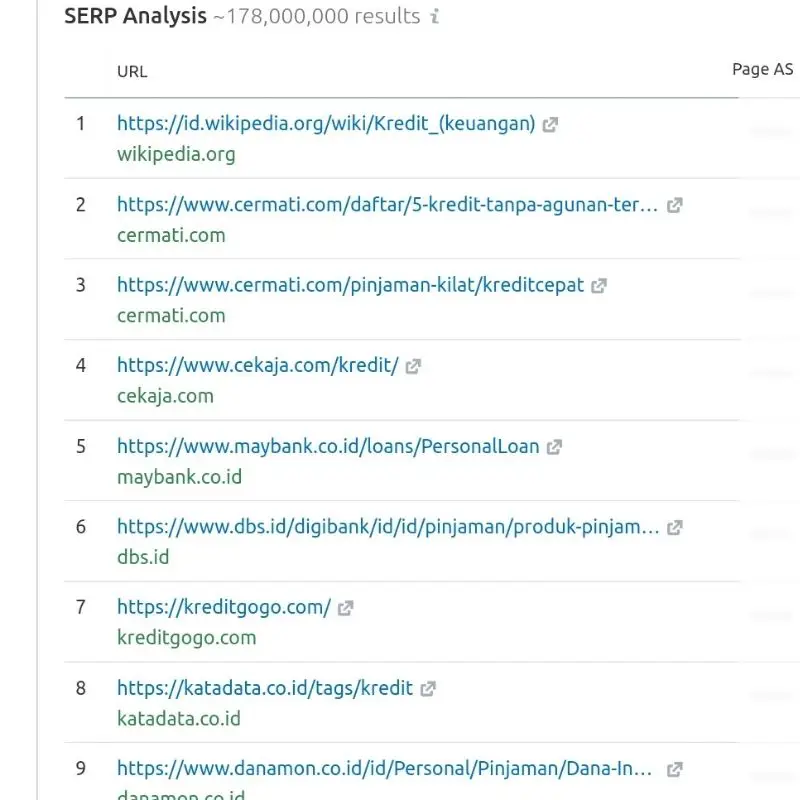The width and height of the screenshot is (800, 800).
Task: Sort results by the URL column header
Action: tap(131, 71)
